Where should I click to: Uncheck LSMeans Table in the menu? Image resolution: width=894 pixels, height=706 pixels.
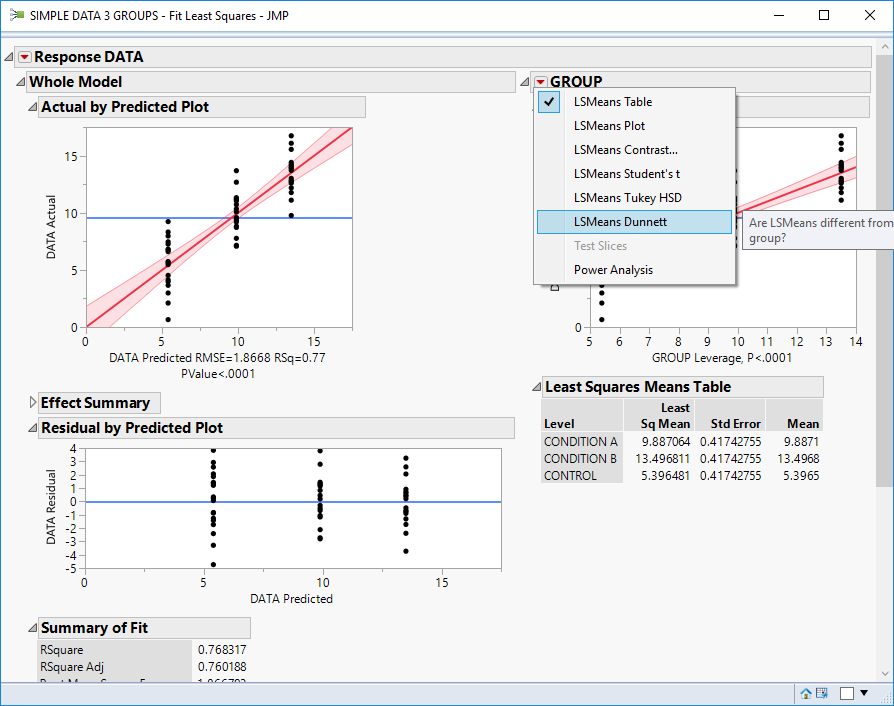(614, 101)
